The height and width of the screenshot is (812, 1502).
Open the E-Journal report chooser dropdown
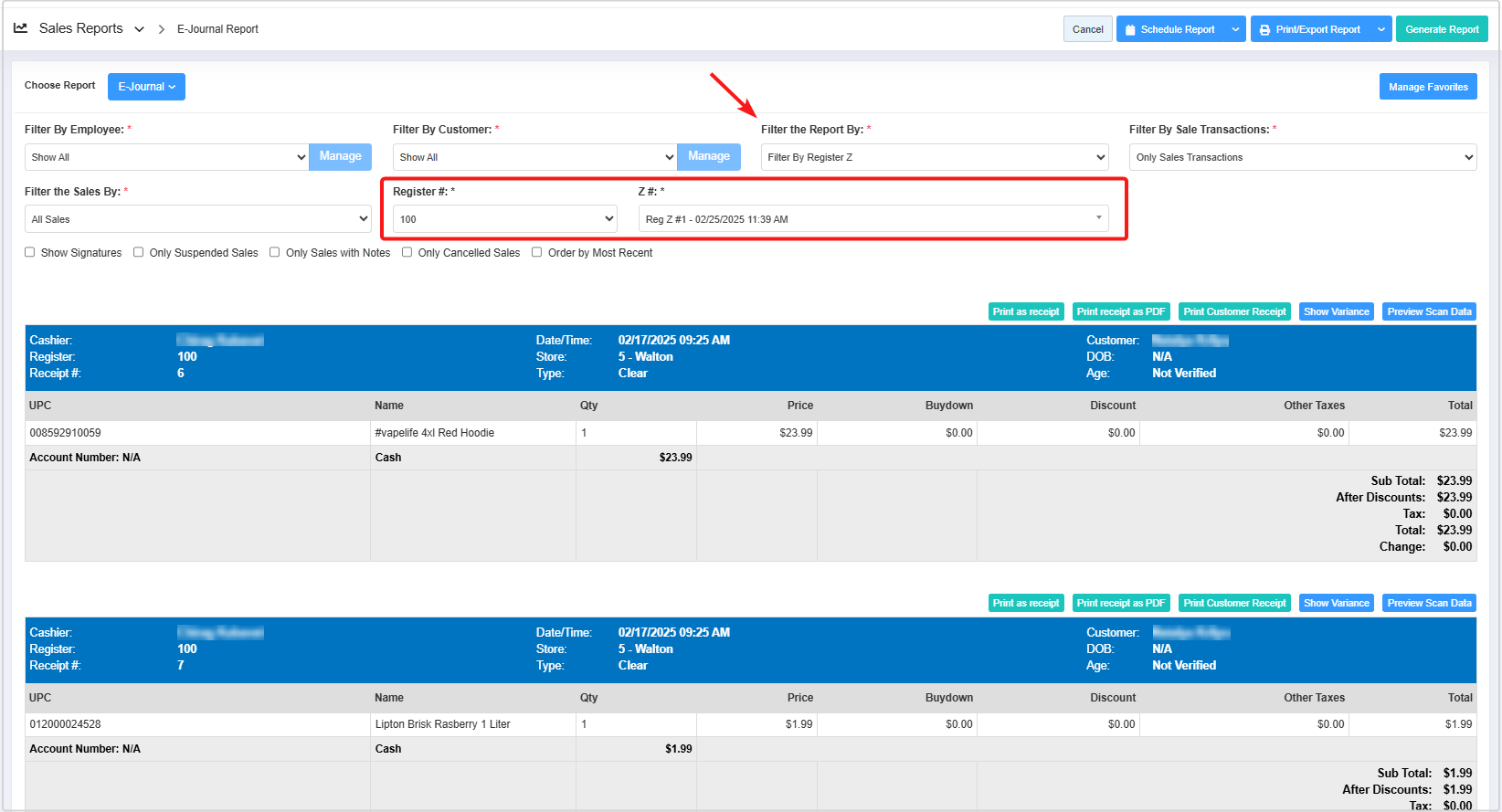[146, 87]
